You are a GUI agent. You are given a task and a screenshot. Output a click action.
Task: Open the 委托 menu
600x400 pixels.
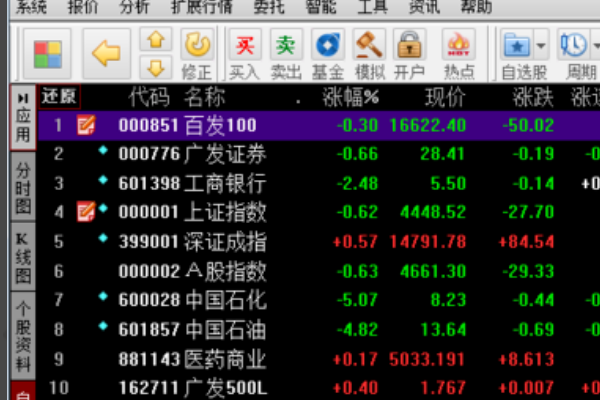point(269,7)
